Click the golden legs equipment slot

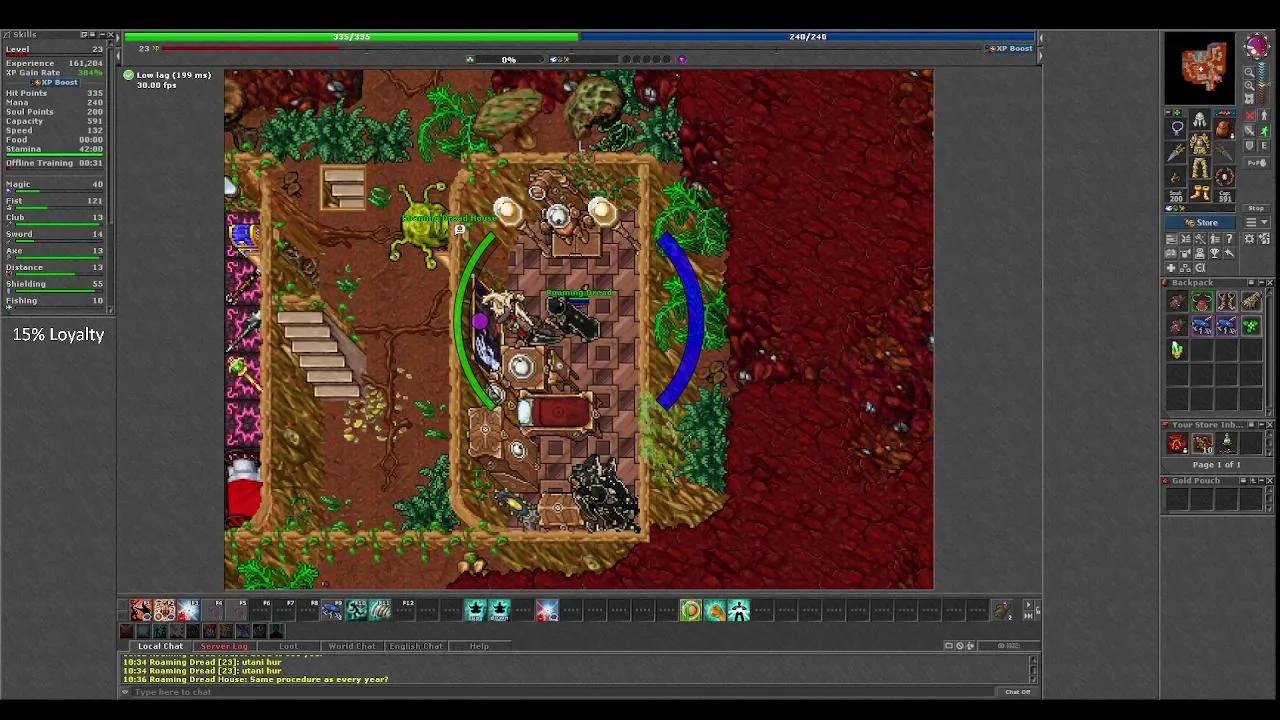tap(1200, 167)
